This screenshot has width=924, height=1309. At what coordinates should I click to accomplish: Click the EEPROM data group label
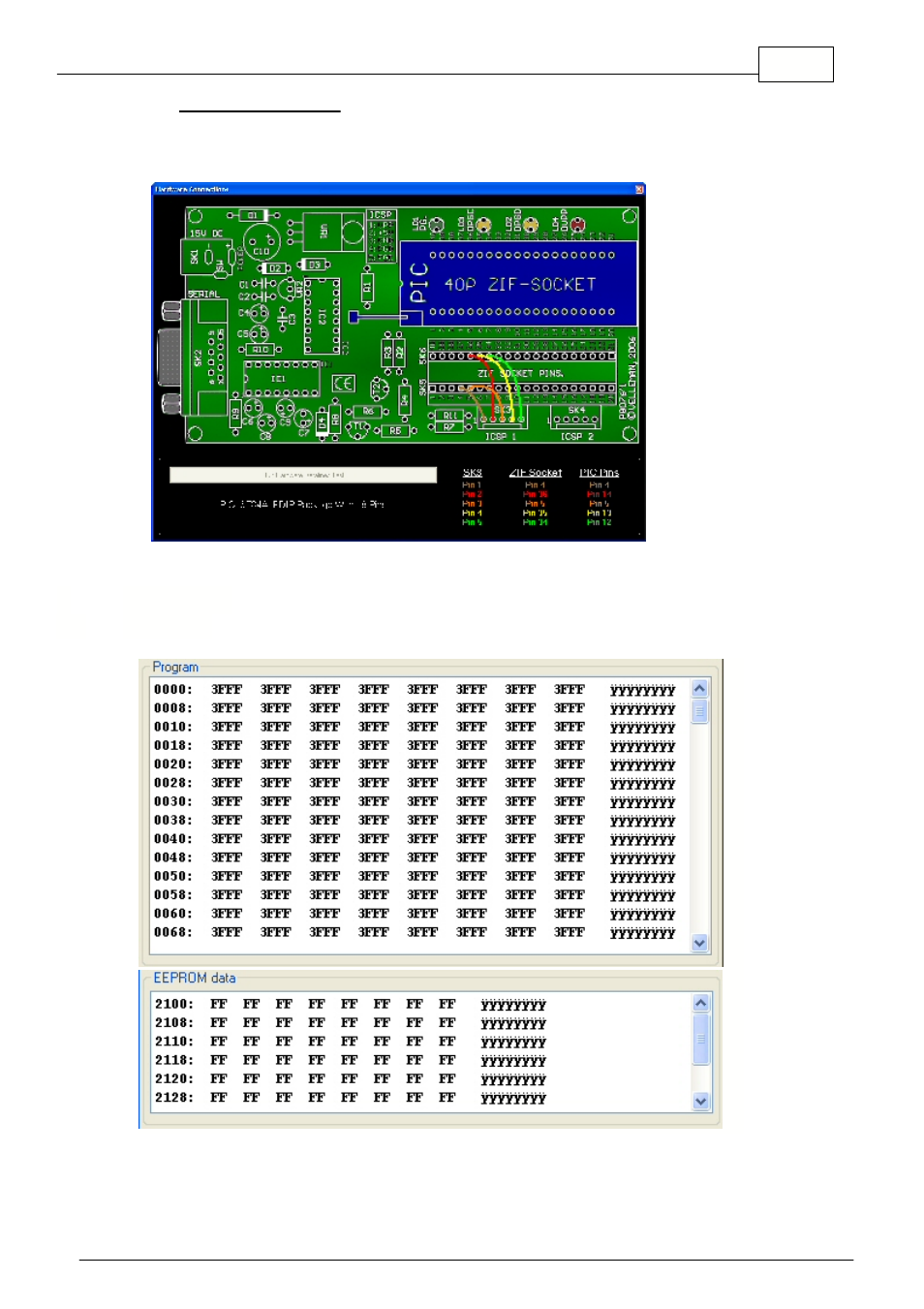195,979
